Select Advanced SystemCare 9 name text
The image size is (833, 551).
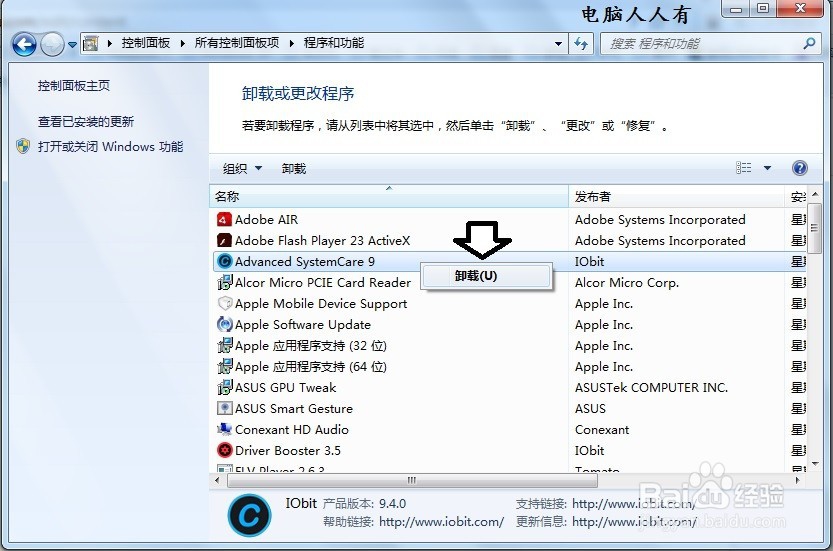304,261
